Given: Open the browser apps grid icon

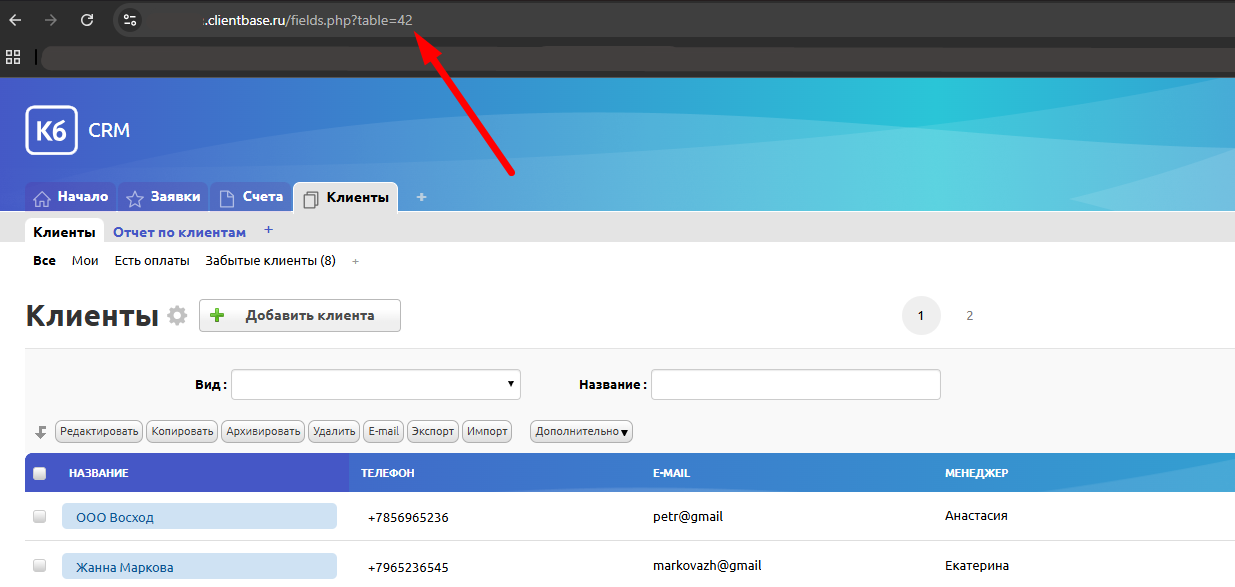Looking at the screenshot, I should tap(13, 57).
